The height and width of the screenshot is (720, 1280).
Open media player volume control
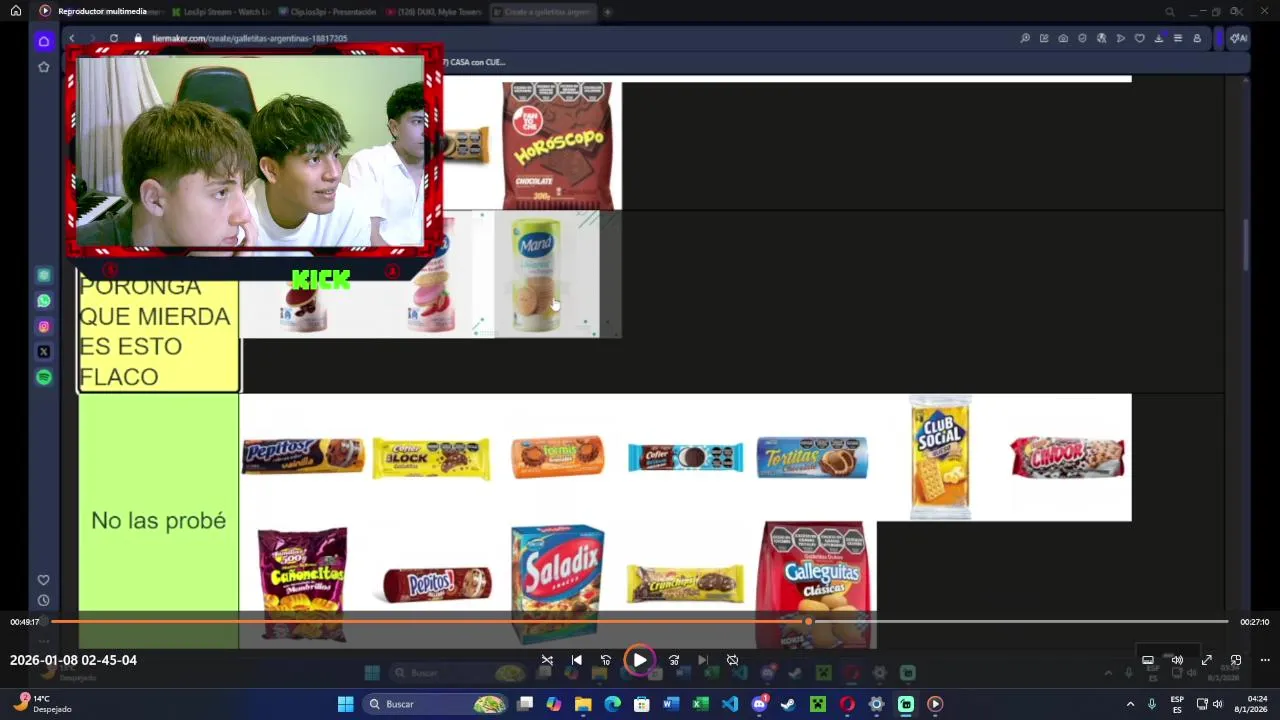point(1177,660)
